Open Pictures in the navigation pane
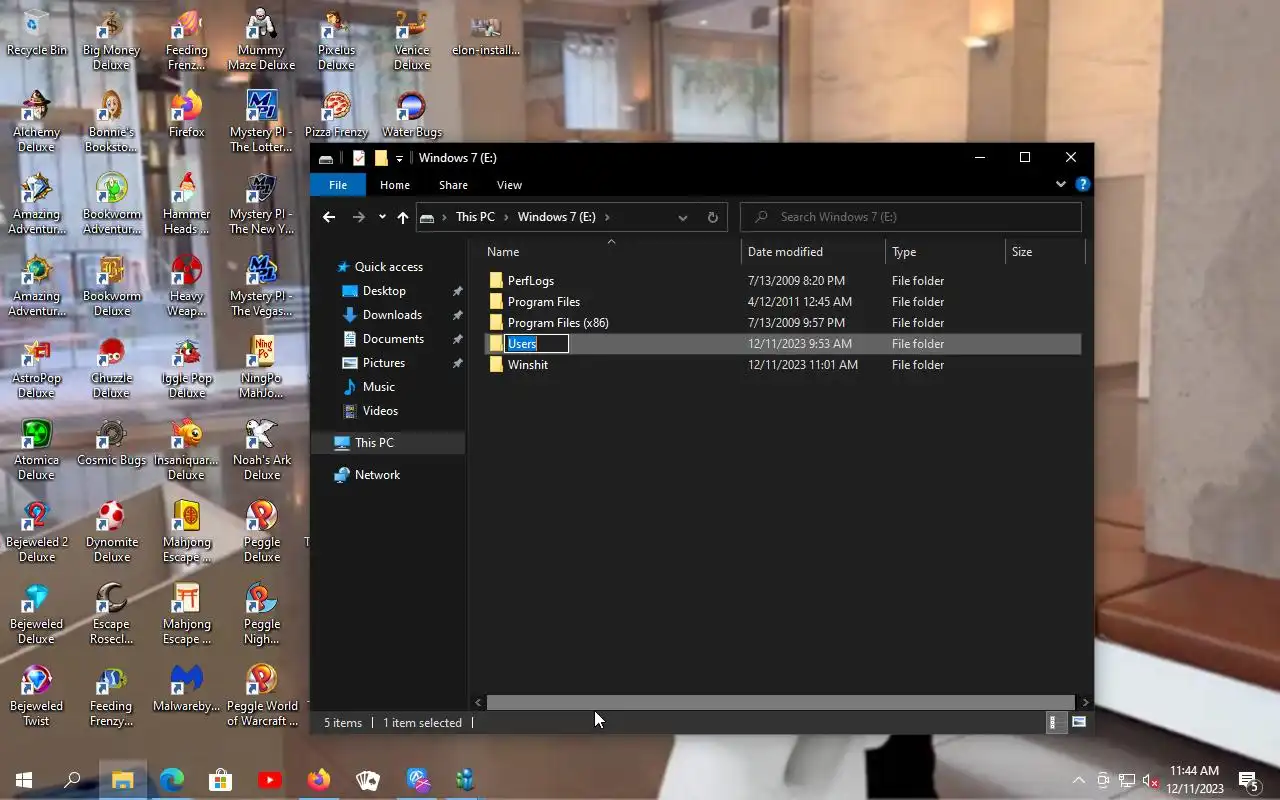The width and height of the screenshot is (1280, 800). [384, 363]
